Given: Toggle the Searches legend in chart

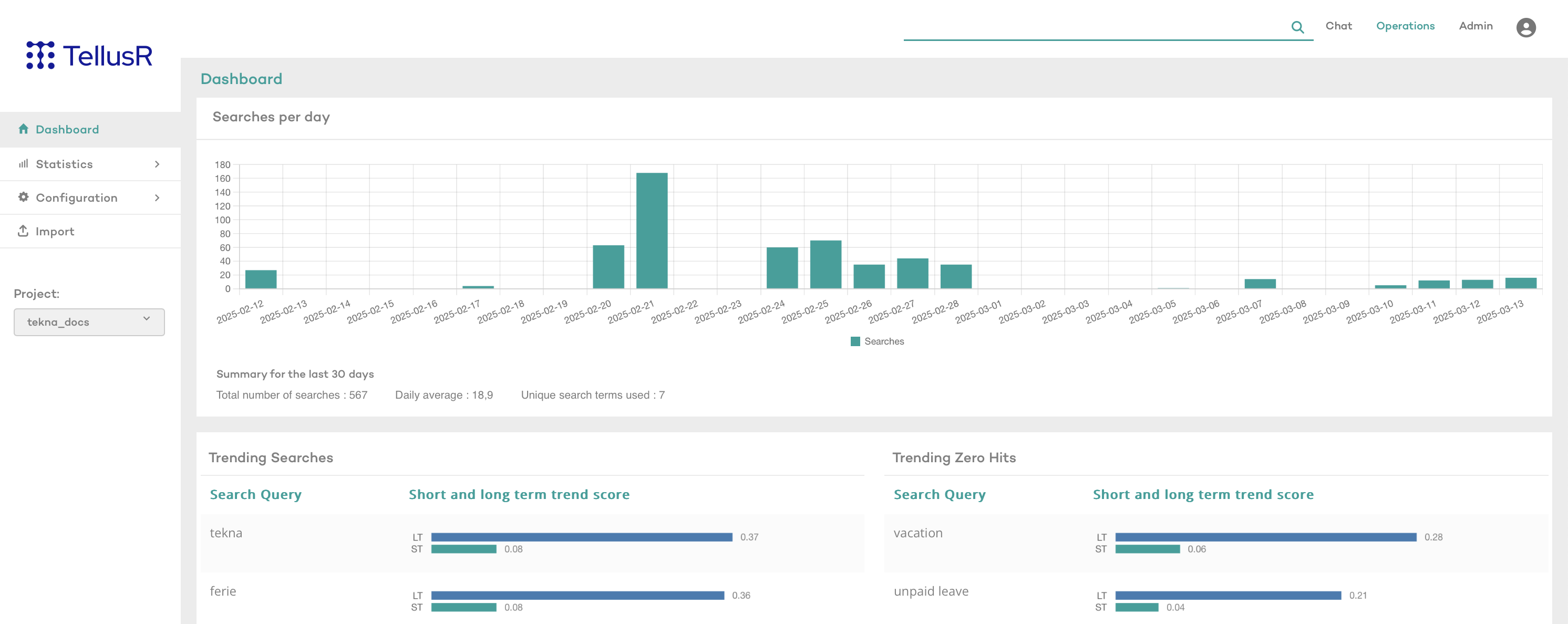Looking at the screenshot, I should tap(877, 341).
